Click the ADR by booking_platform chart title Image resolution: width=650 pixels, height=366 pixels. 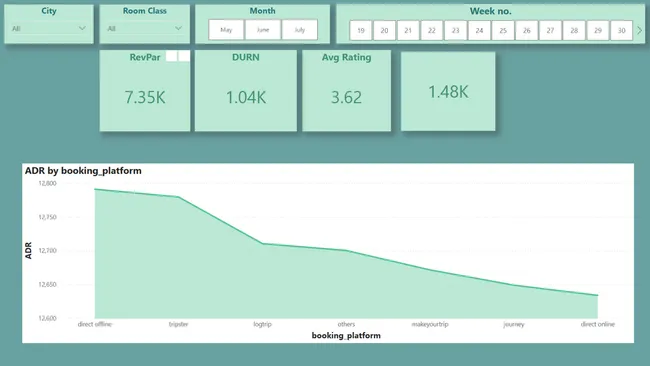click(83, 171)
